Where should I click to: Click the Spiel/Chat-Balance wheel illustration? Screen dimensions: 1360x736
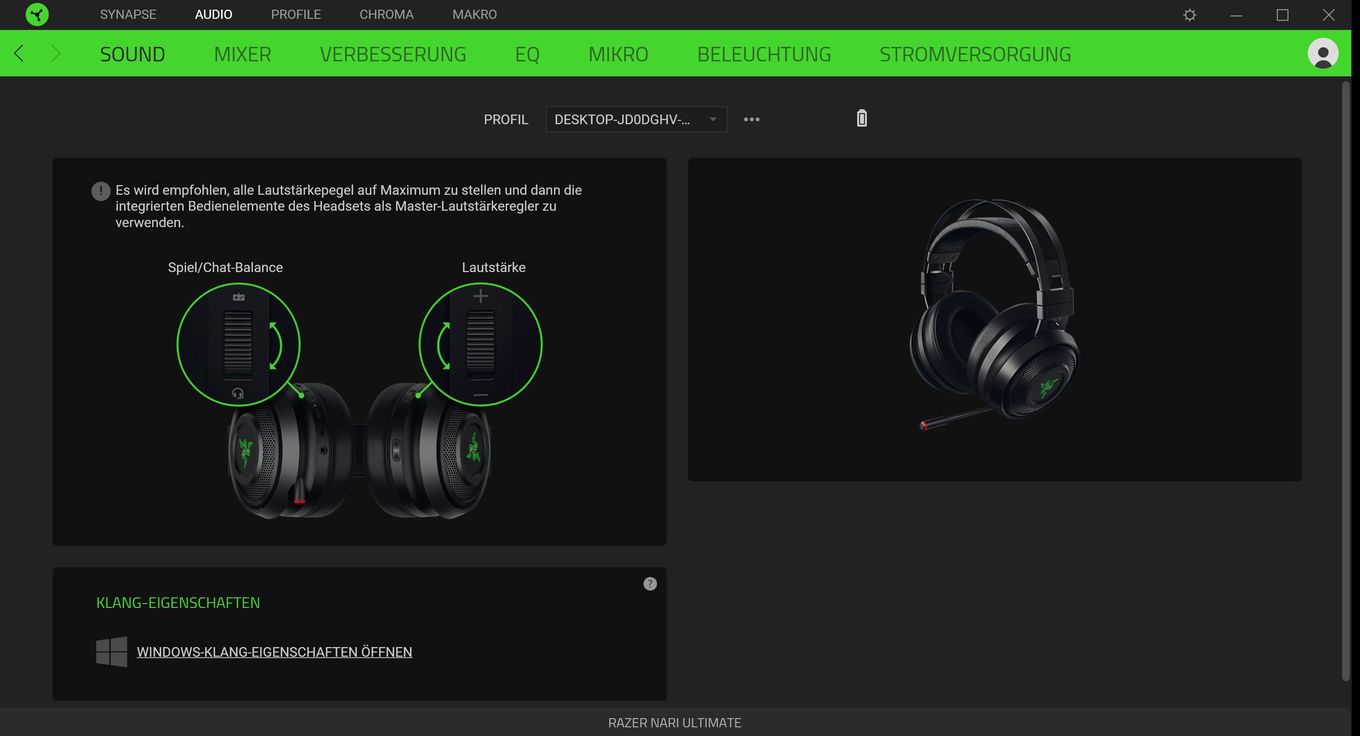point(238,344)
